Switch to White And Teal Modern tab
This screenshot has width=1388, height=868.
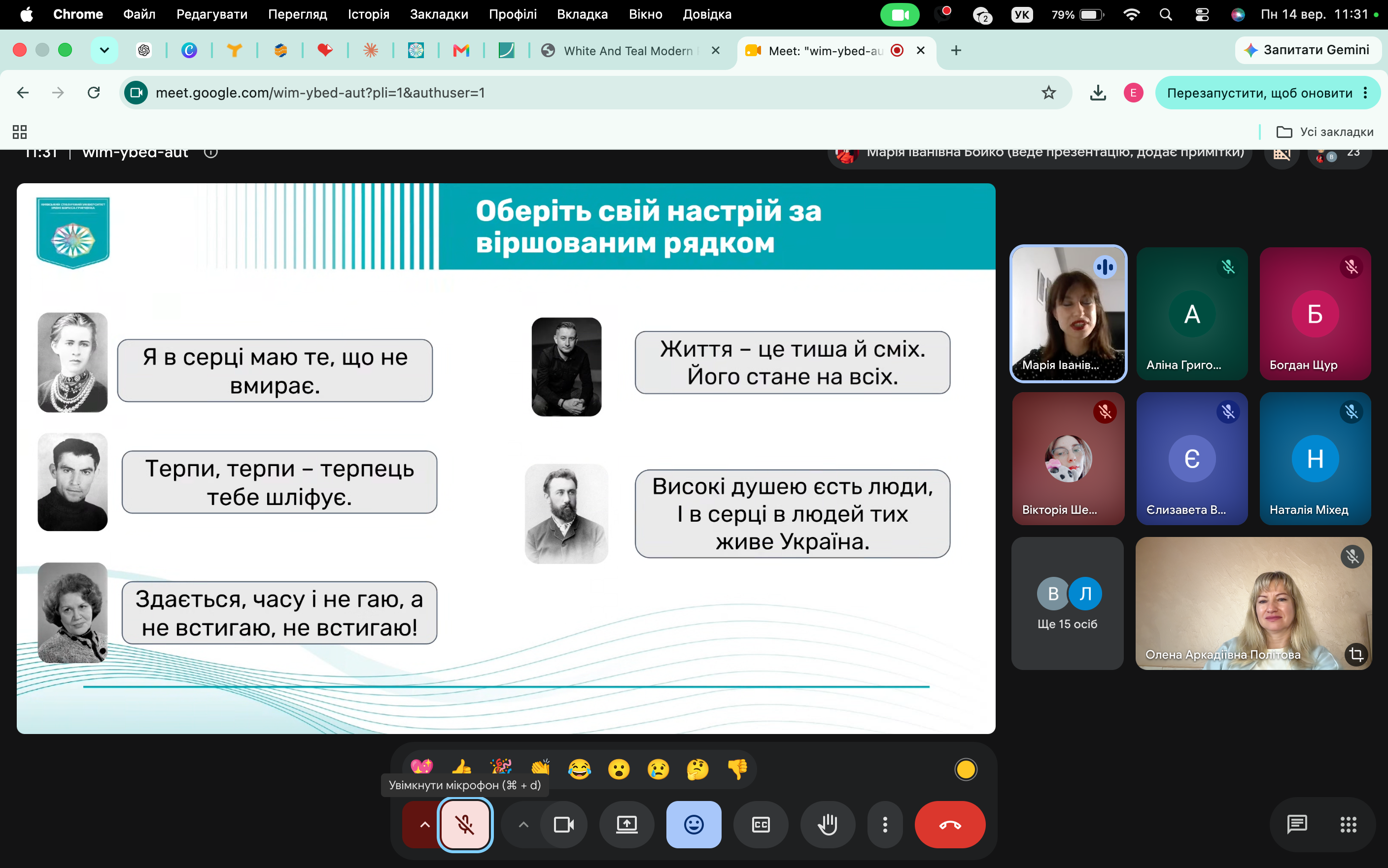[630, 51]
